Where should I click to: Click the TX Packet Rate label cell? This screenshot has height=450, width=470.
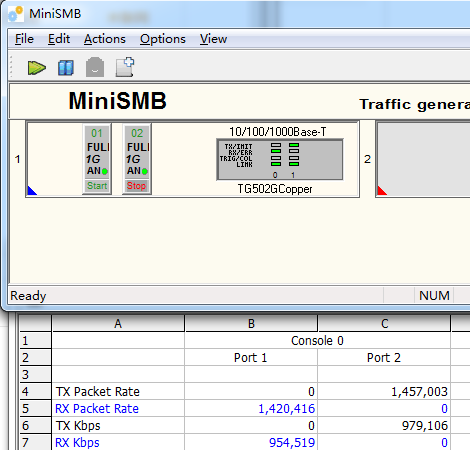tap(118, 391)
